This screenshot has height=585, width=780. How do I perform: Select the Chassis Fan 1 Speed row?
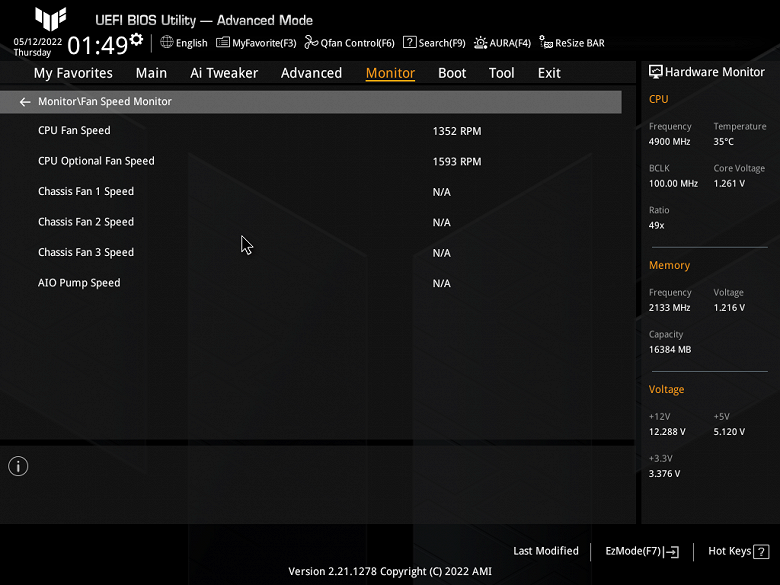click(x=310, y=192)
